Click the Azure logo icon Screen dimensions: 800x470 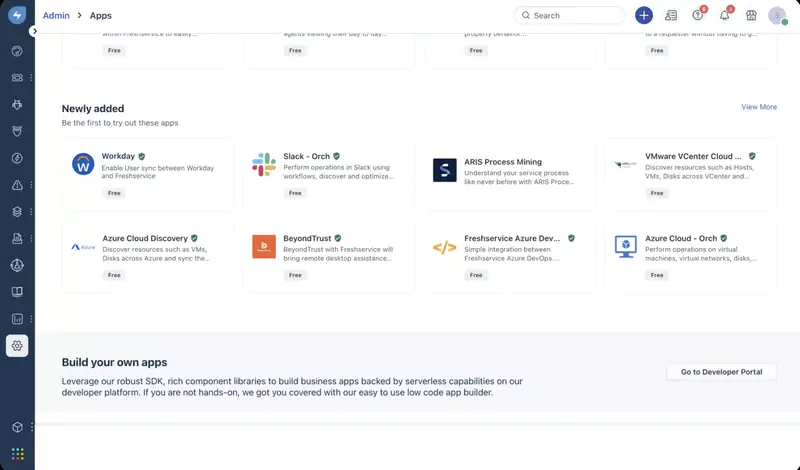click(x=83, y=246)
